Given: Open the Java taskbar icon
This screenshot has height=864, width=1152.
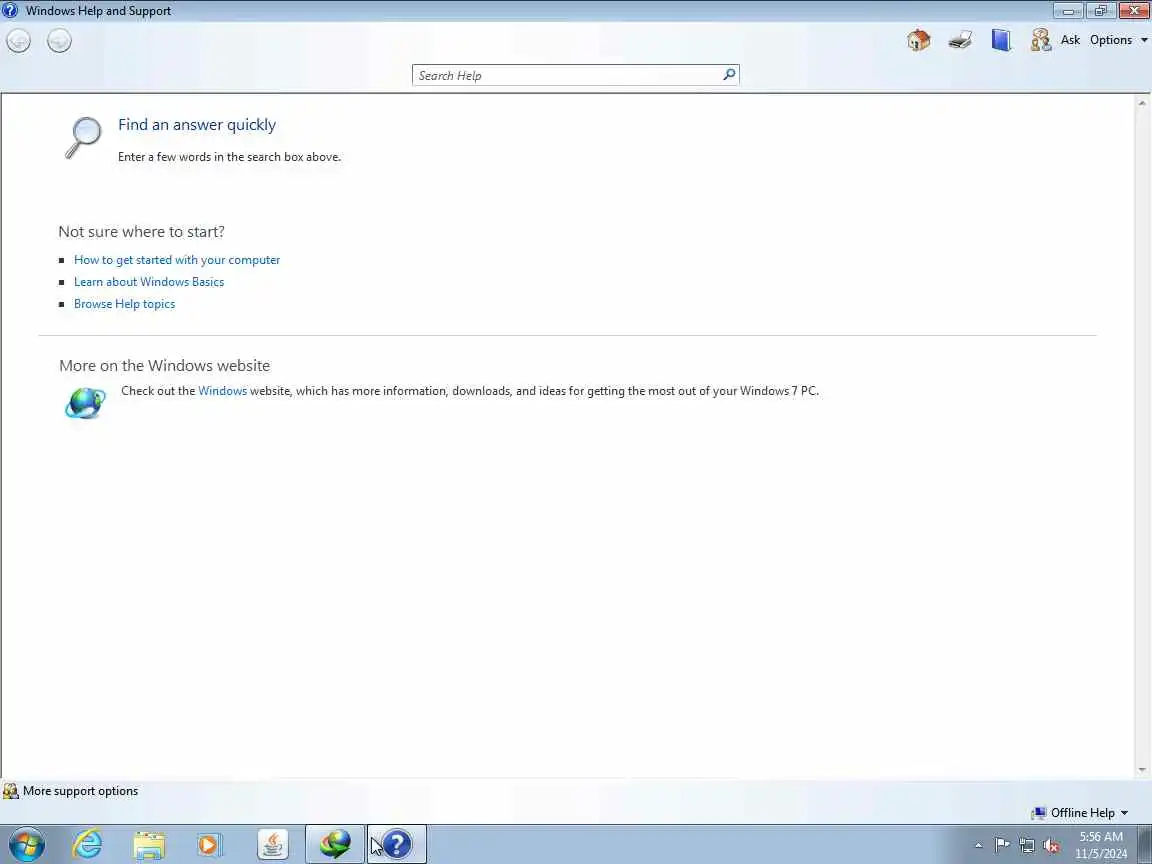Looking at the screenshot, I should [x=273, y=845].
